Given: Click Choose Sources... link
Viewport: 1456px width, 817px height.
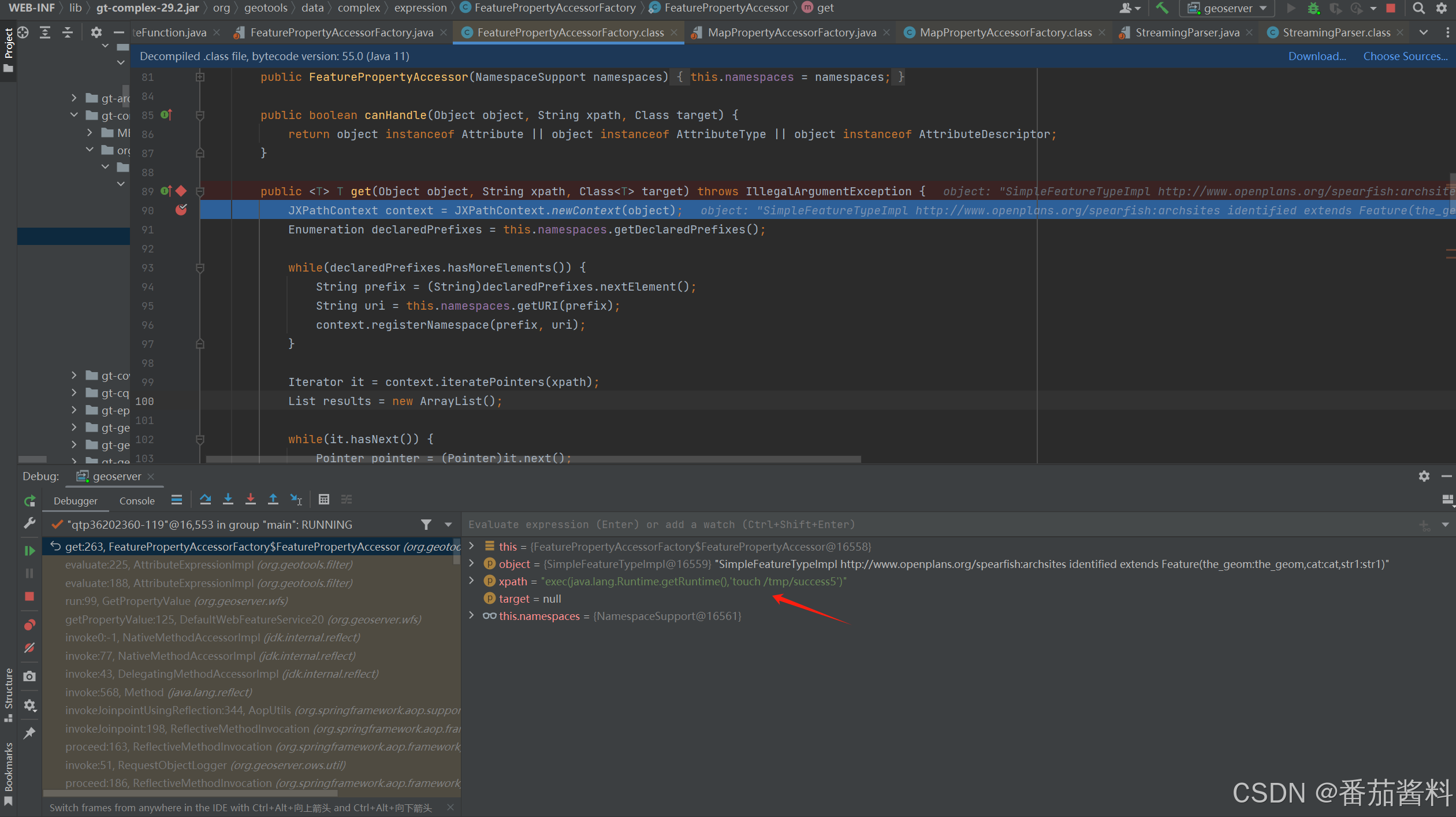Looking at the screenshot, I should (x=1405, y=56).
